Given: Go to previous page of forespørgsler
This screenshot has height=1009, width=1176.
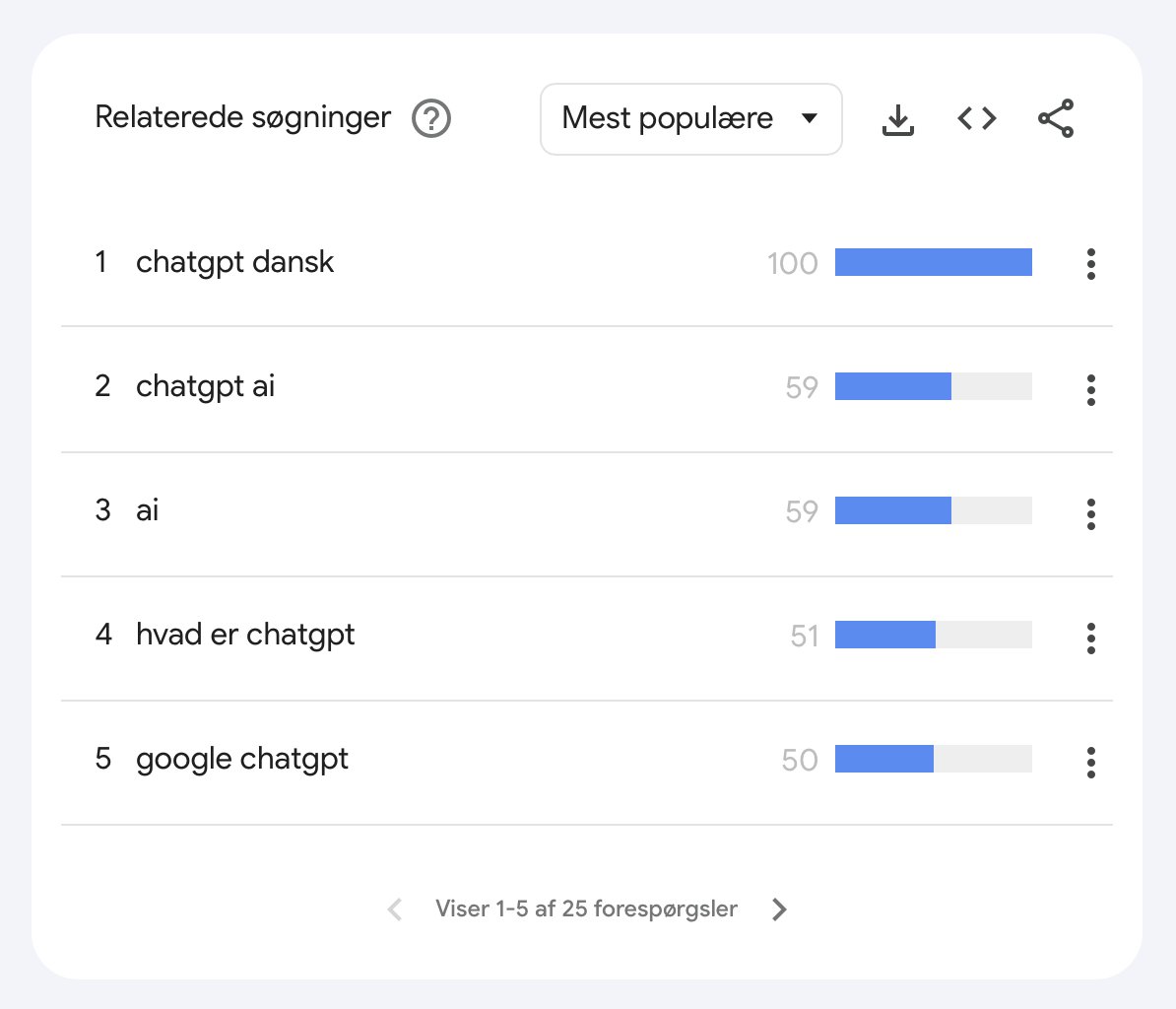Looking at the screenshot, I should (395, 908).
